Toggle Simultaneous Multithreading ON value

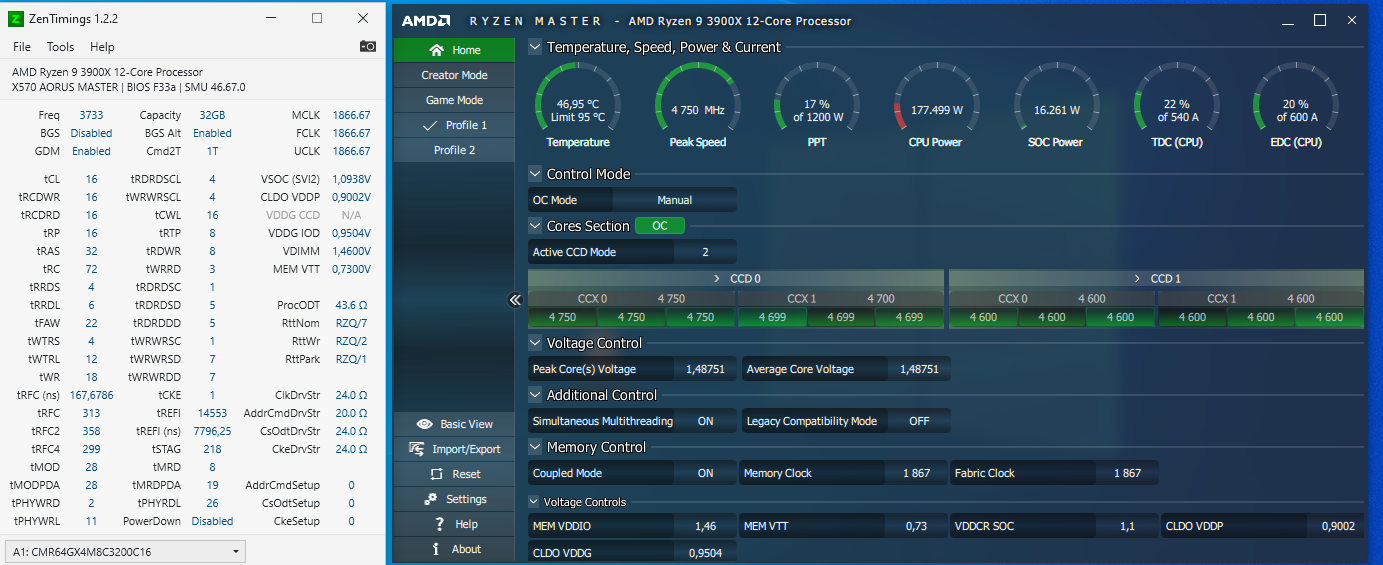[705, 421]
